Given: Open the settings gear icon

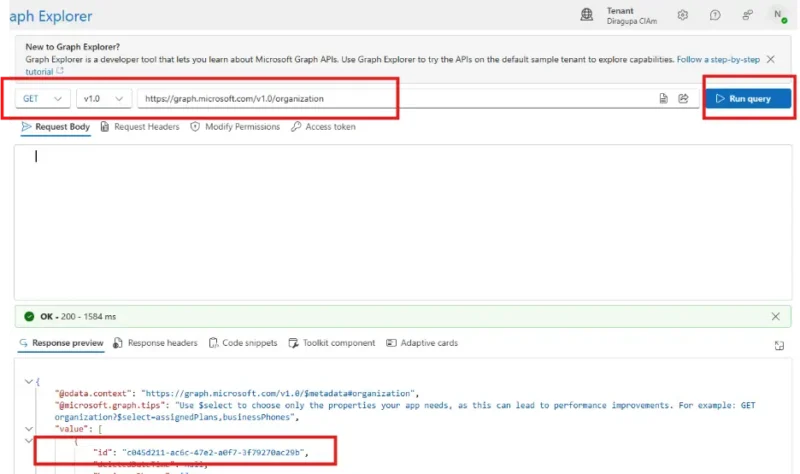Looking at the screenshot, I should point(683,15).
